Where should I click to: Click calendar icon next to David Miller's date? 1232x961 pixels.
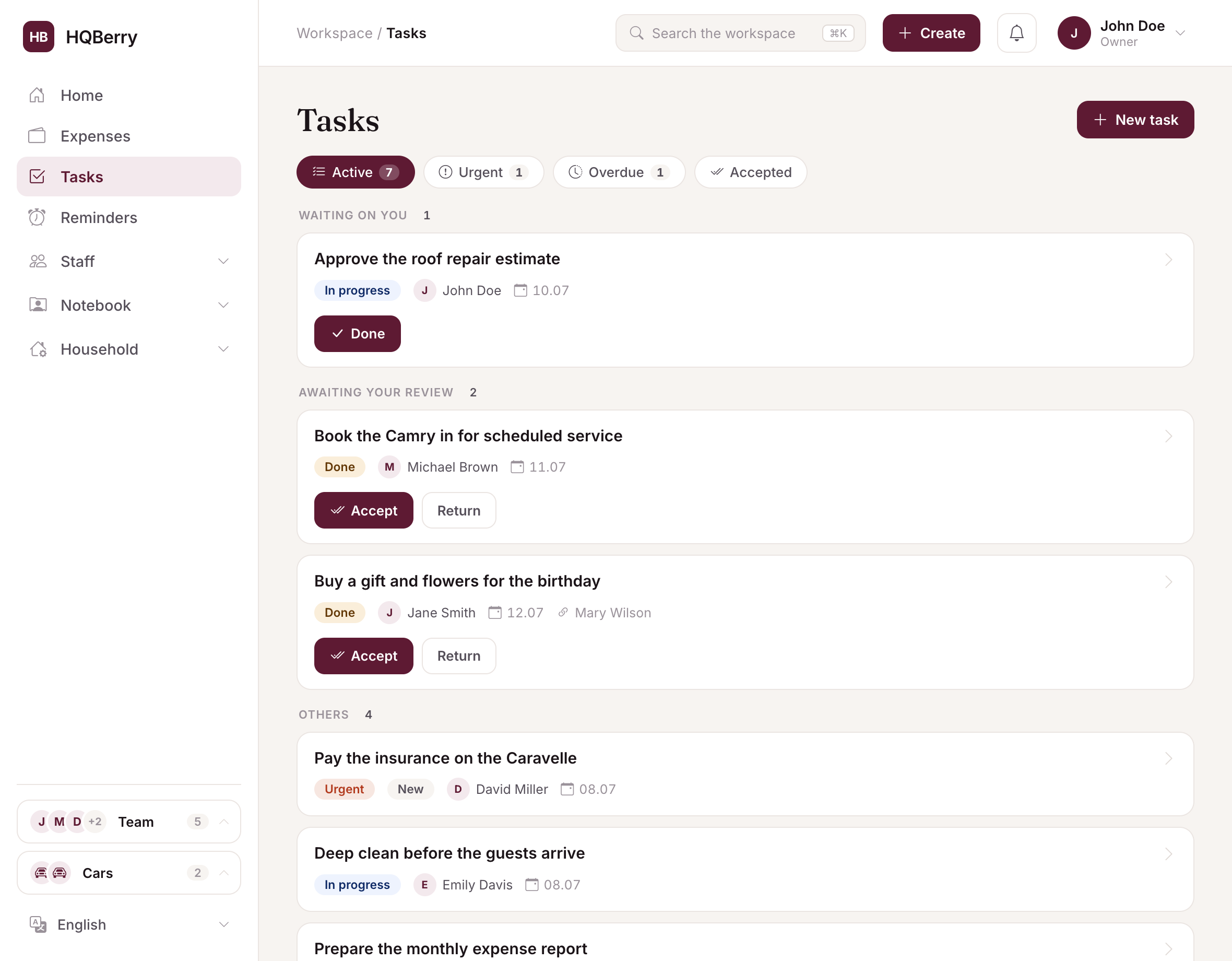(x=567, y=790)
